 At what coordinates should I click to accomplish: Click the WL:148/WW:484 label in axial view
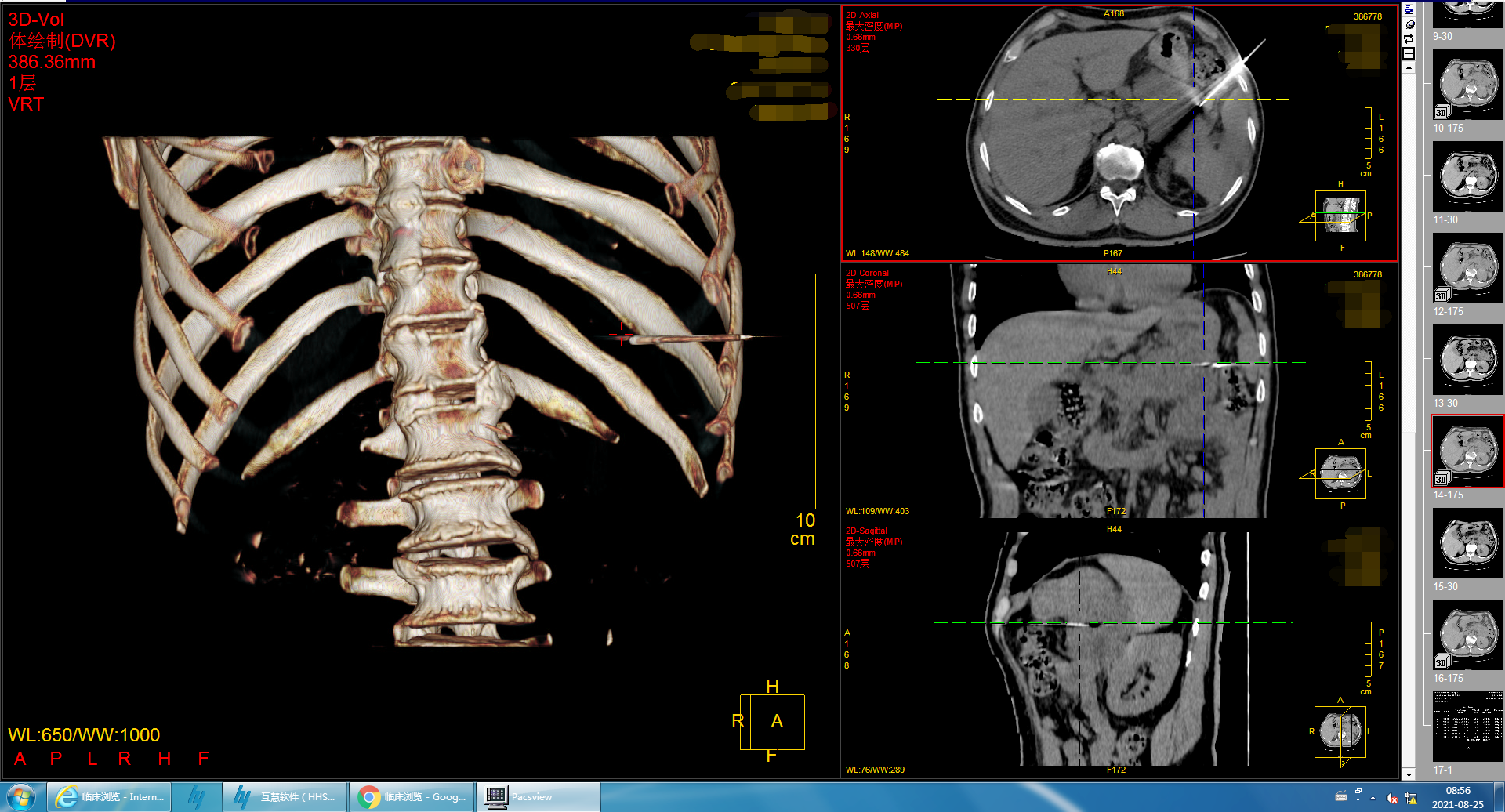[x=877, y=253]
